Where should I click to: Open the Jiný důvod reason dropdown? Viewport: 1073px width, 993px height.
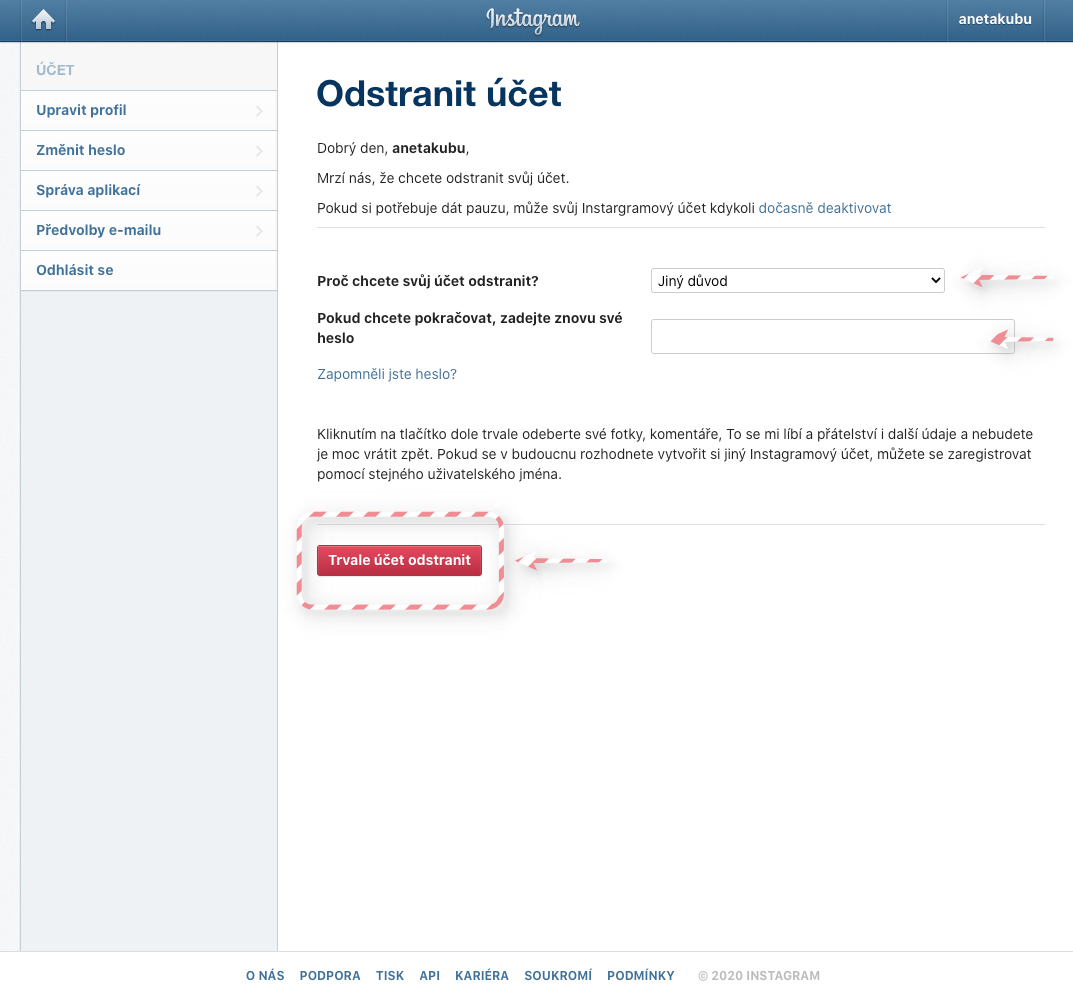click(x=797, y=281)
